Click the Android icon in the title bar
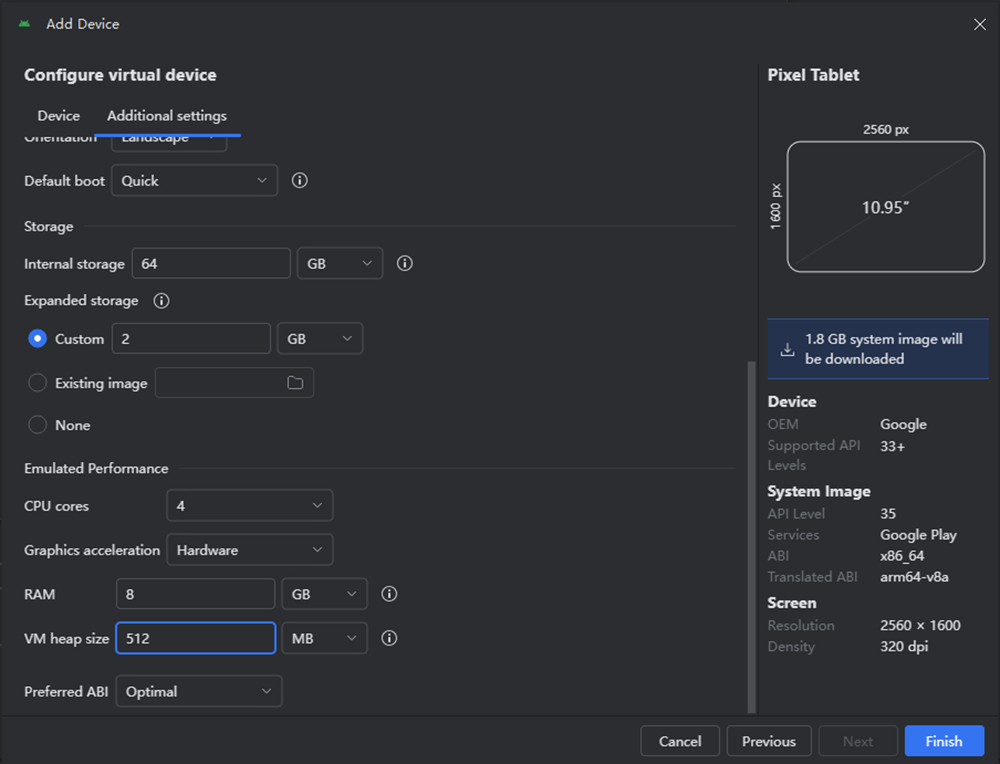The height and width of the screenshot is (764, 1000). [x=25, y=24]
